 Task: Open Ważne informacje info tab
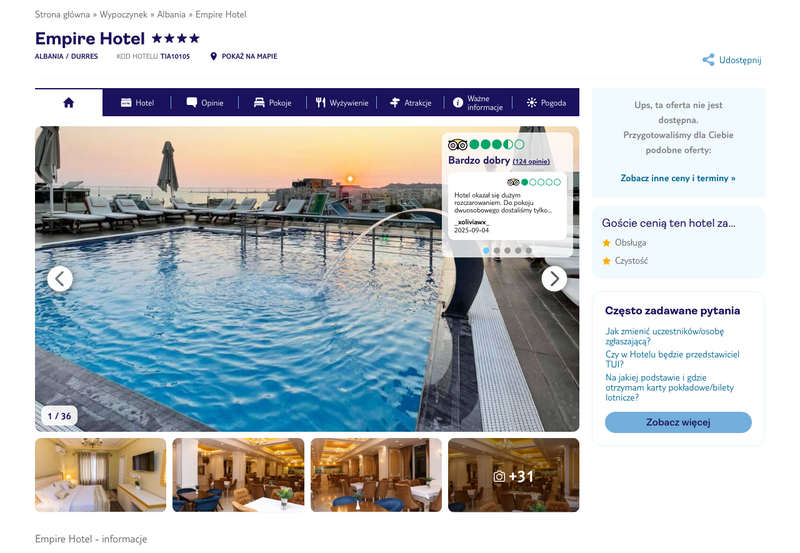pyautogui.click(x=478, y=103)
